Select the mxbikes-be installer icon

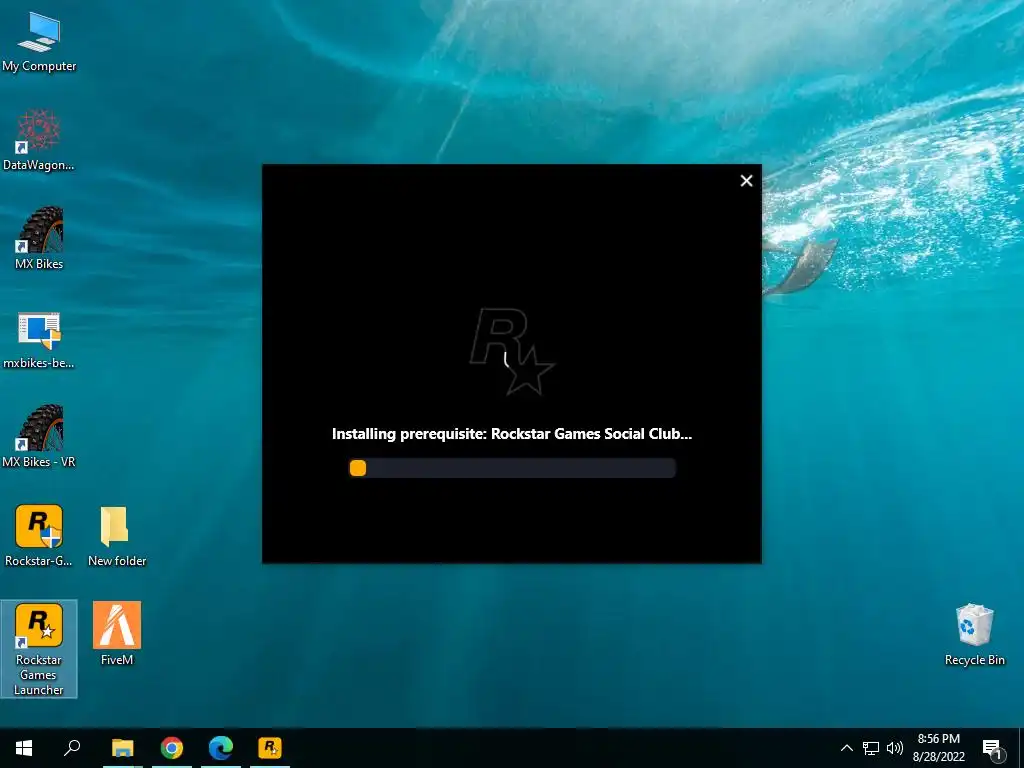pyautogui.click(x=39, y=338)
